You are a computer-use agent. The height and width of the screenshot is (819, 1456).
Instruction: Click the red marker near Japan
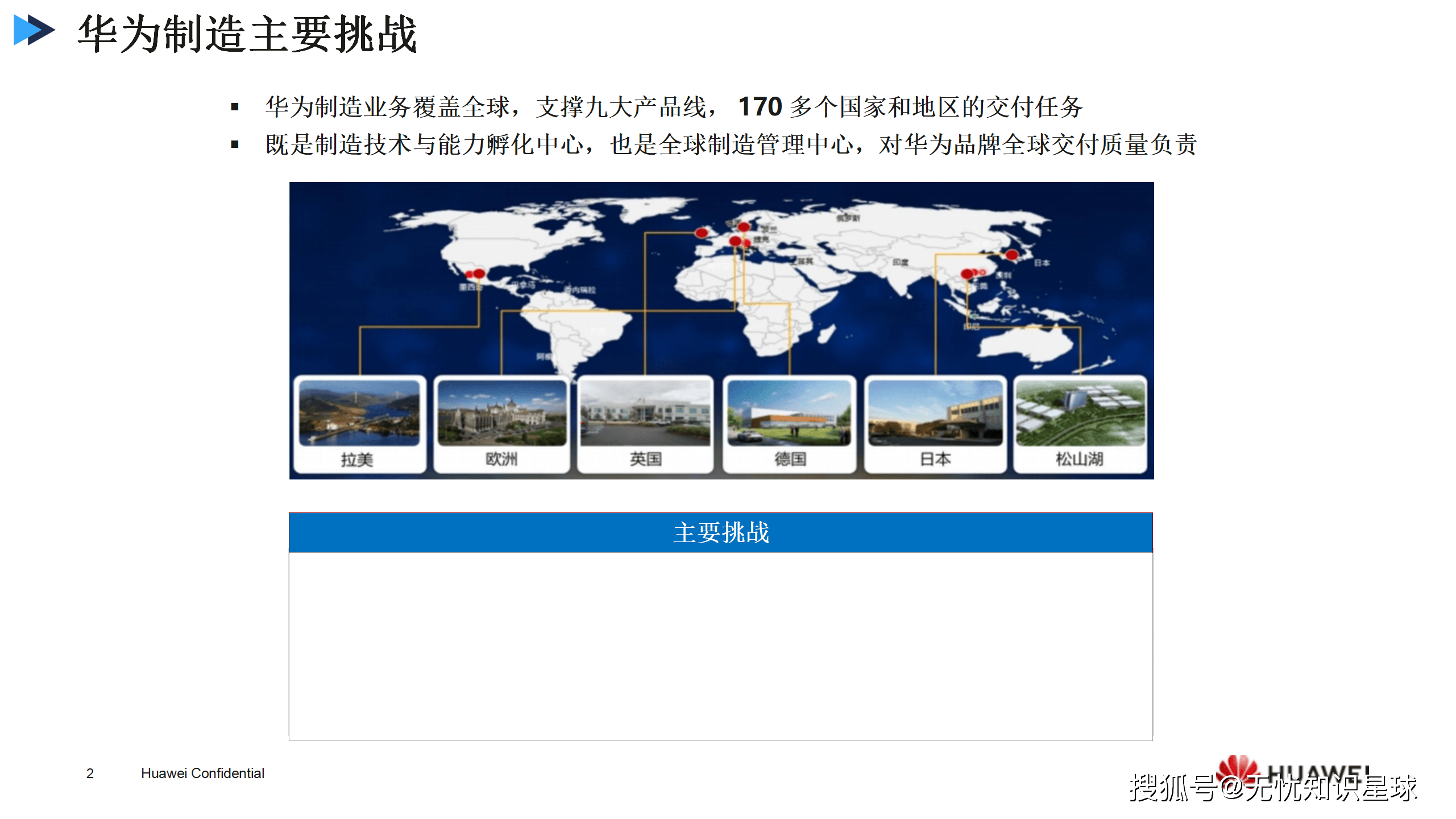1012,255
